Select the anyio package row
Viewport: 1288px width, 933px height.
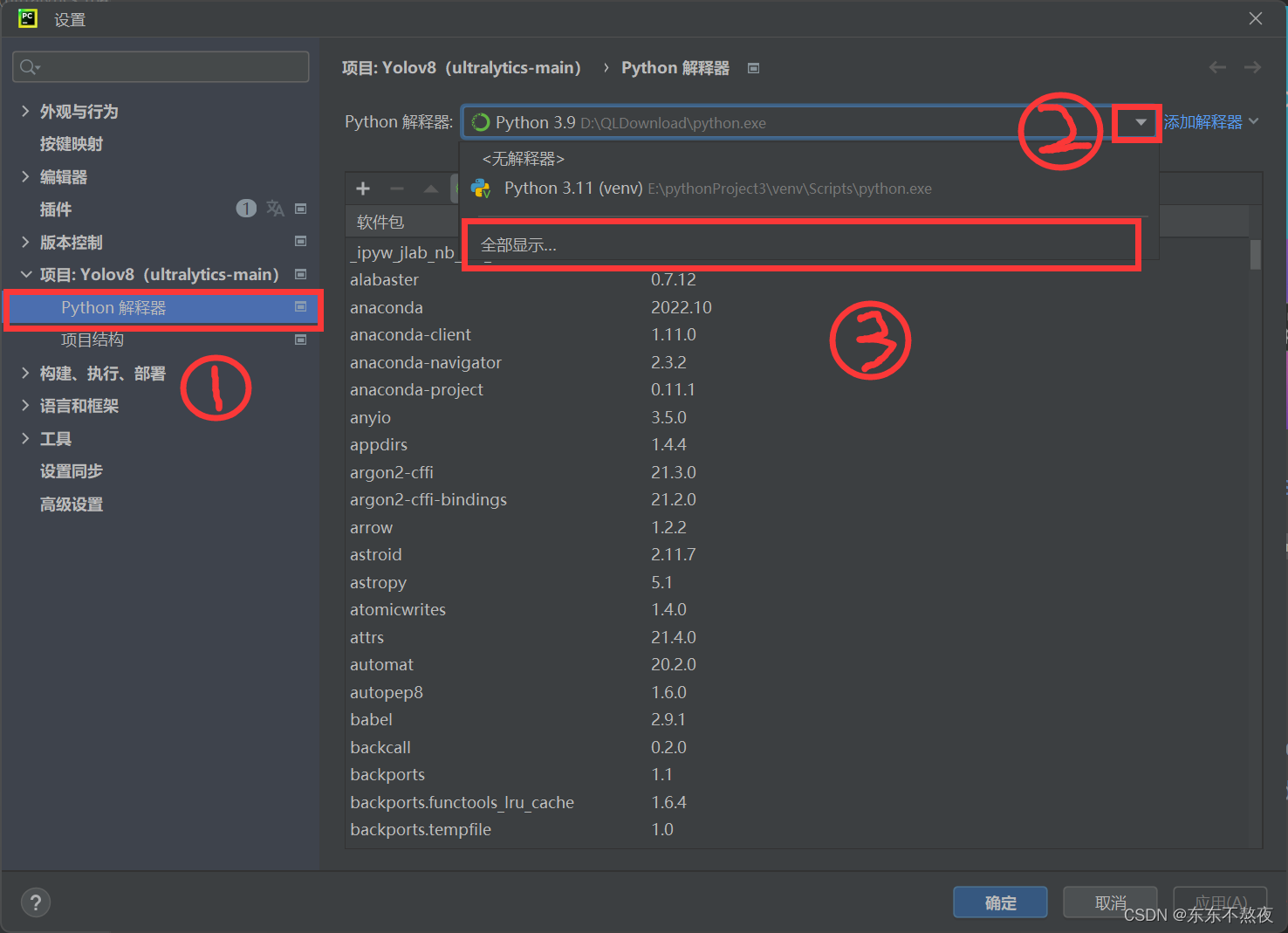tap(798, 417)
